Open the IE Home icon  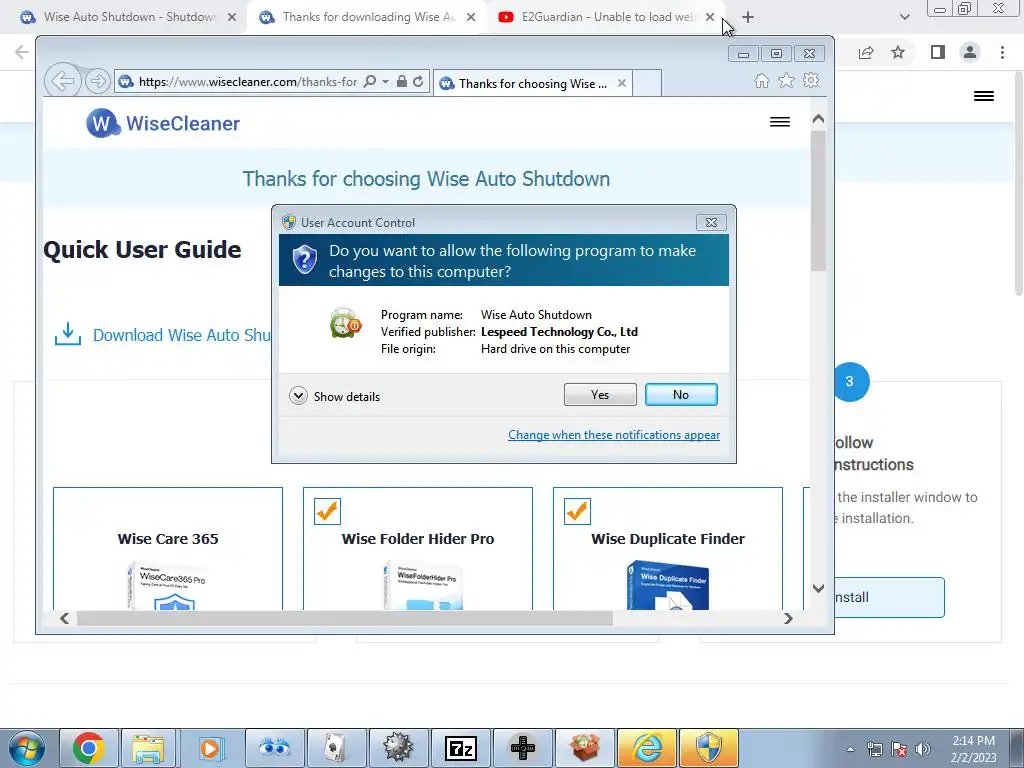pos(761,80)
